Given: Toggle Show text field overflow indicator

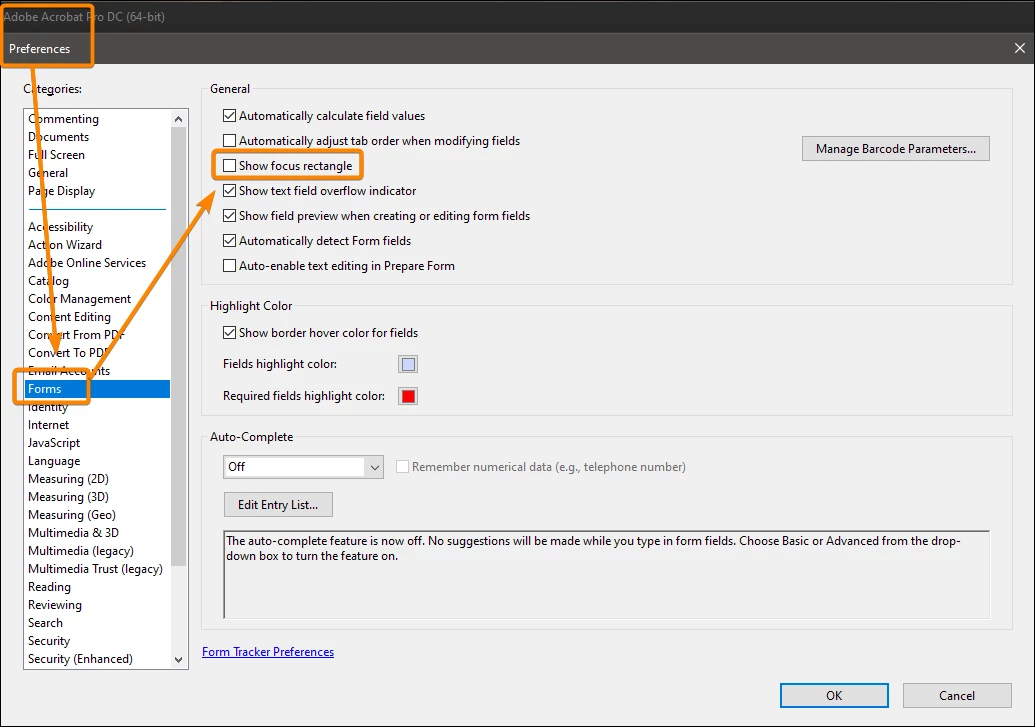Looking at the screenshot, I should (229, 191).
